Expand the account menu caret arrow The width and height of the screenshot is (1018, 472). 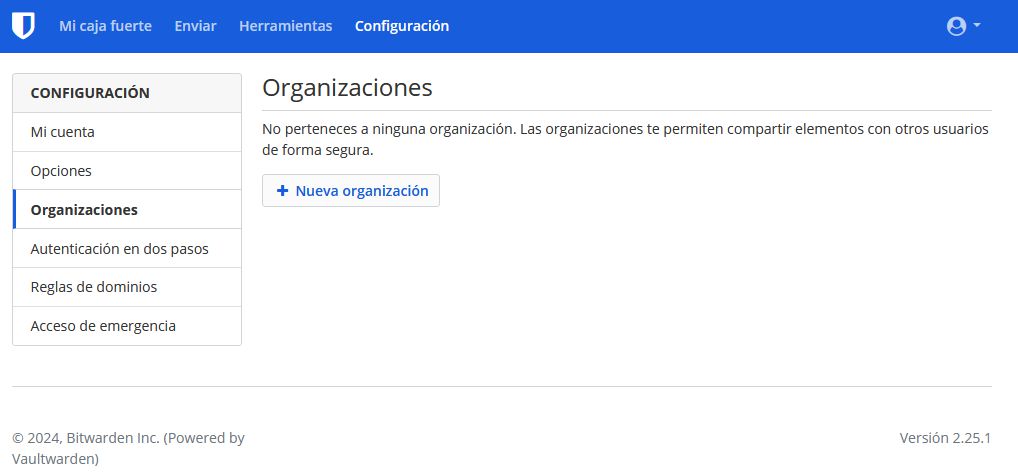[x=977, y=26]
